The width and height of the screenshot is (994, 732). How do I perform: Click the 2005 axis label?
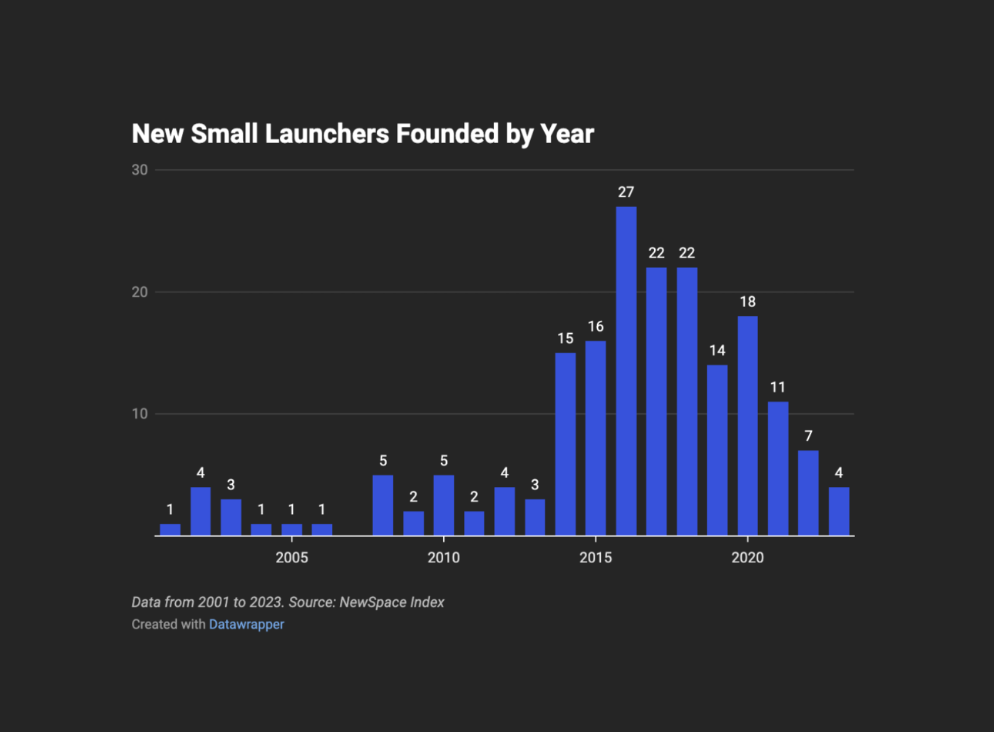pyautogui.click(x=292, y=557)
